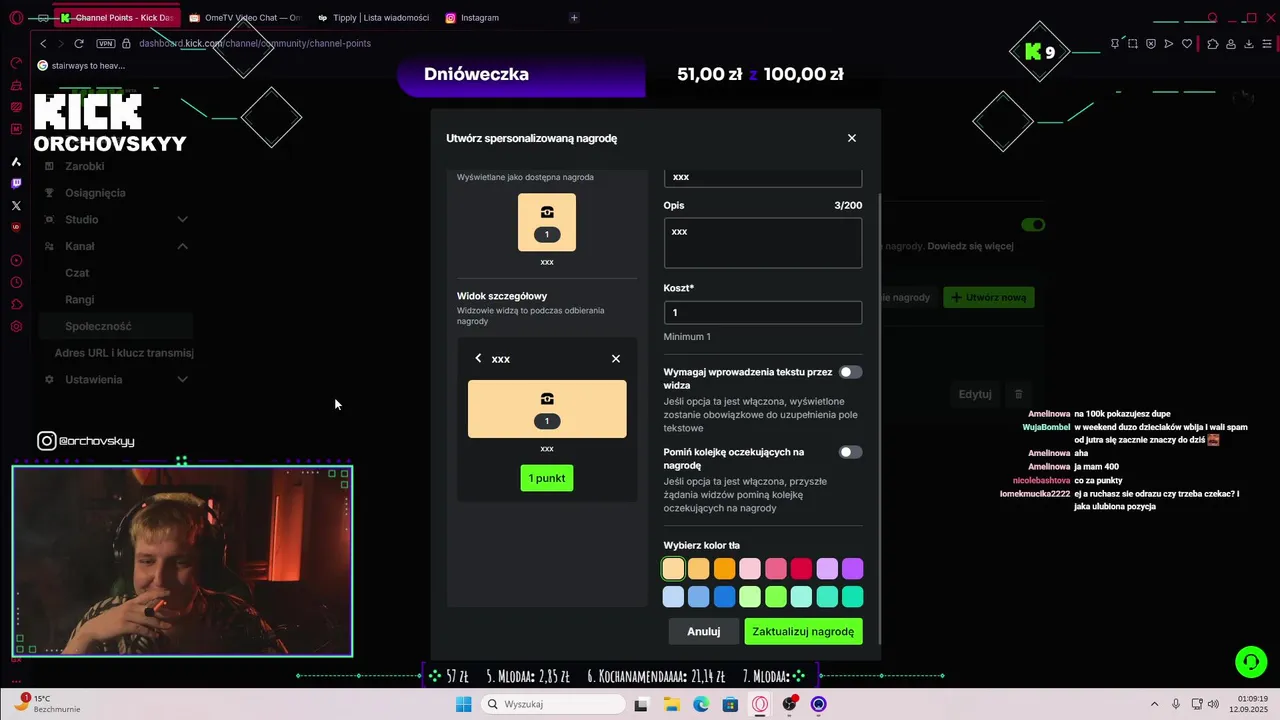Open 'Dowiedz się więcej' link
This screenshot has width=1280, height=720.
coord(970,246)
